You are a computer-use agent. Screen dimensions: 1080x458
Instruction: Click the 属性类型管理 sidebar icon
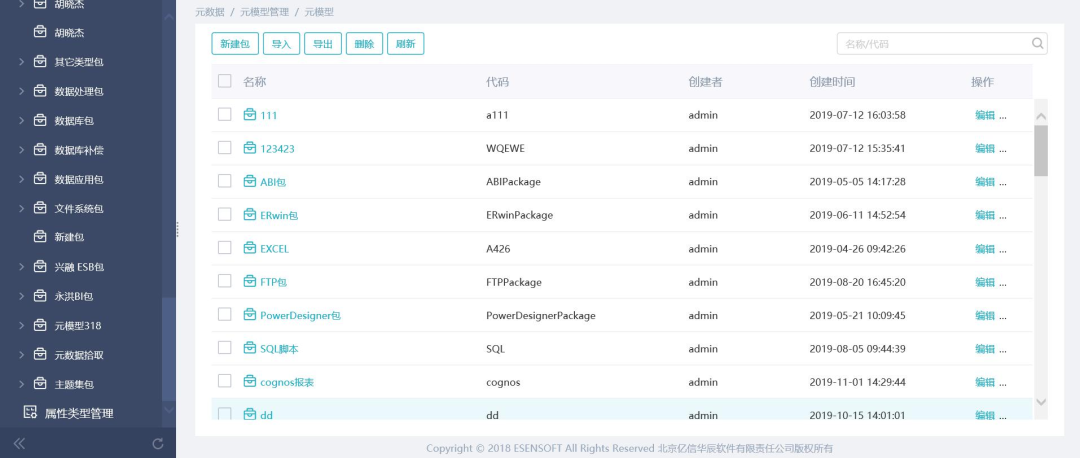(30, 413)
